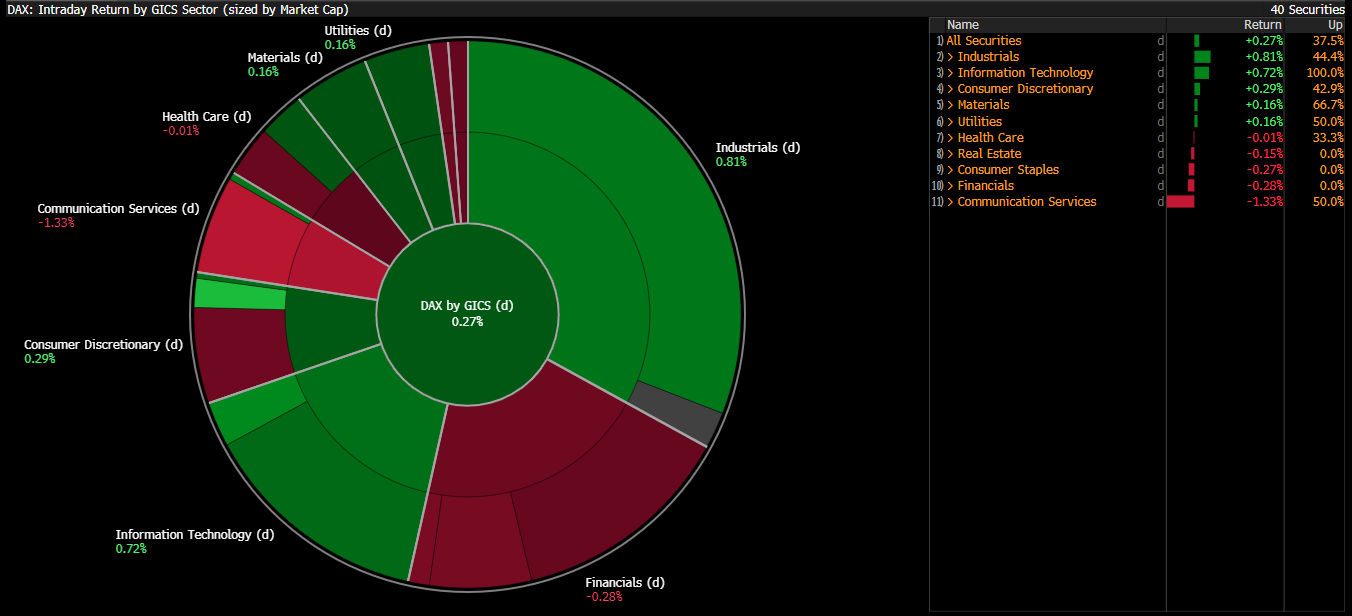Click the Industrials (d) chart label
This screenshot has width=1352, height=616.
[x=758, y=148]
